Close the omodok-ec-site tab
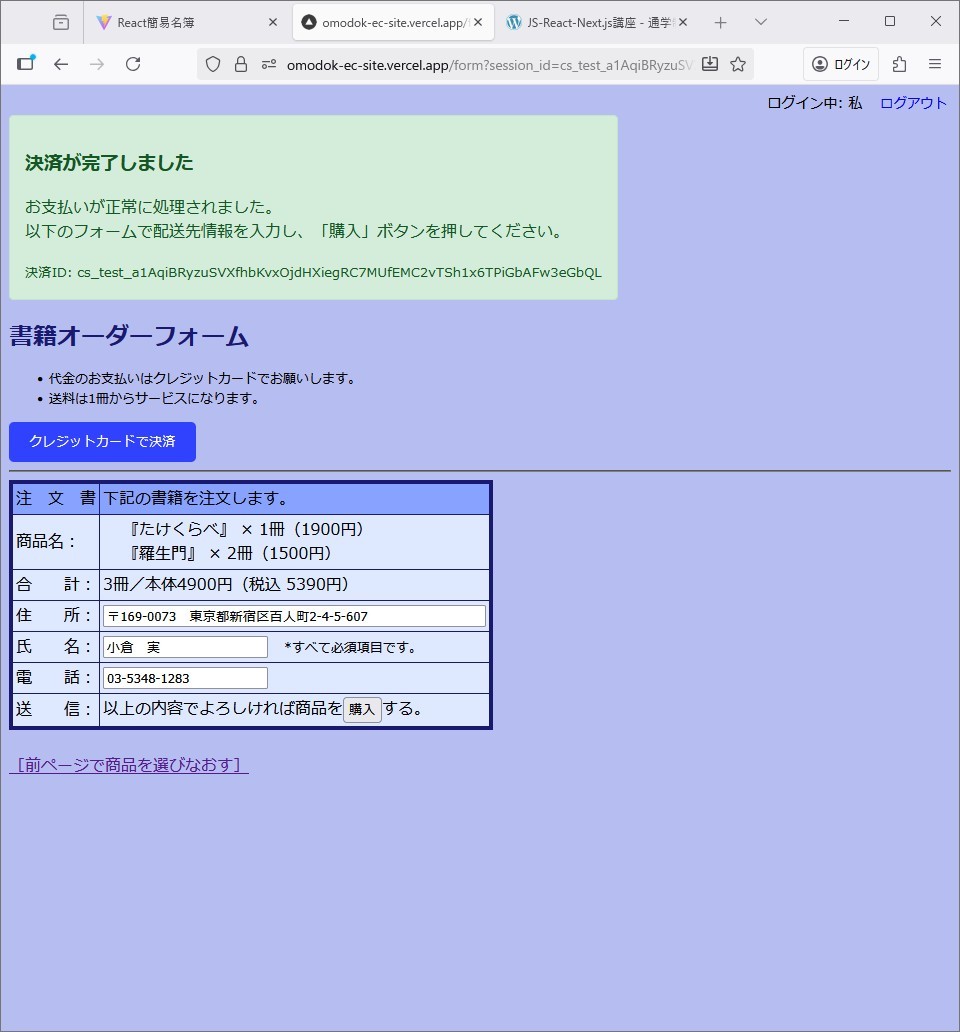Viewport: 960px width, 1032px height. point(477,22)
